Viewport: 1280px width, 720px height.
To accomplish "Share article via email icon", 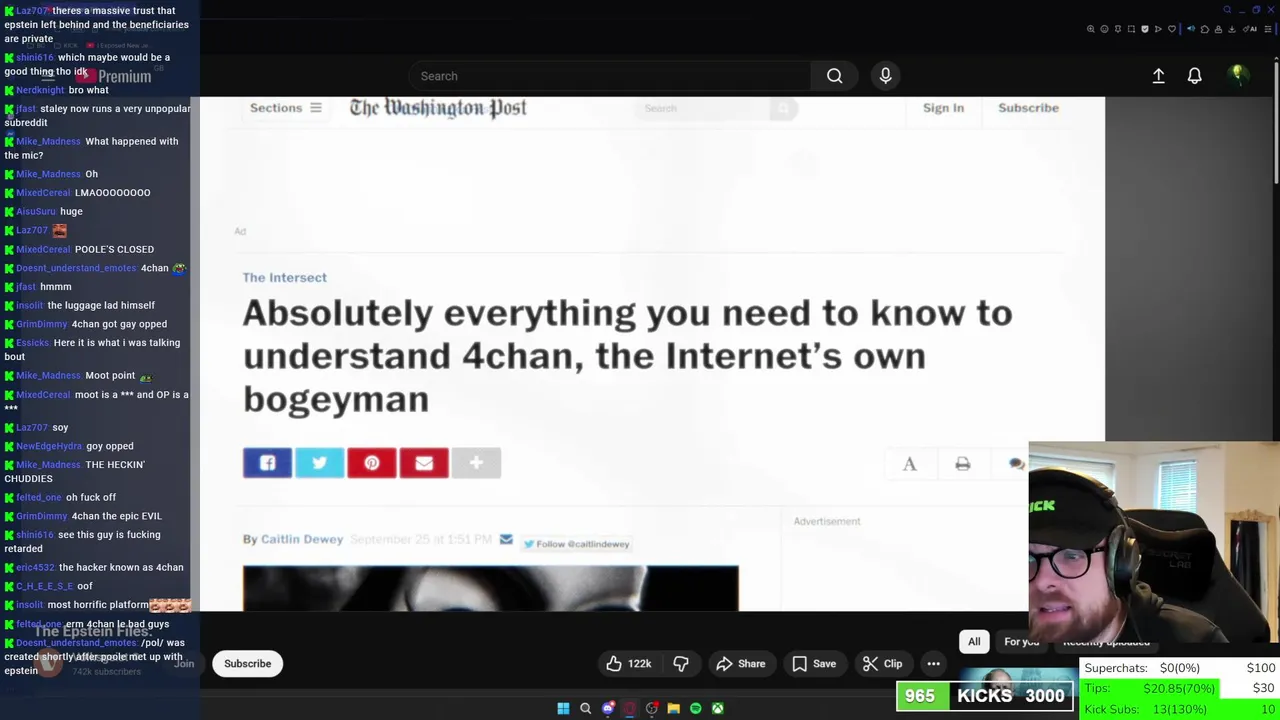I will click(x=424, y=462).
